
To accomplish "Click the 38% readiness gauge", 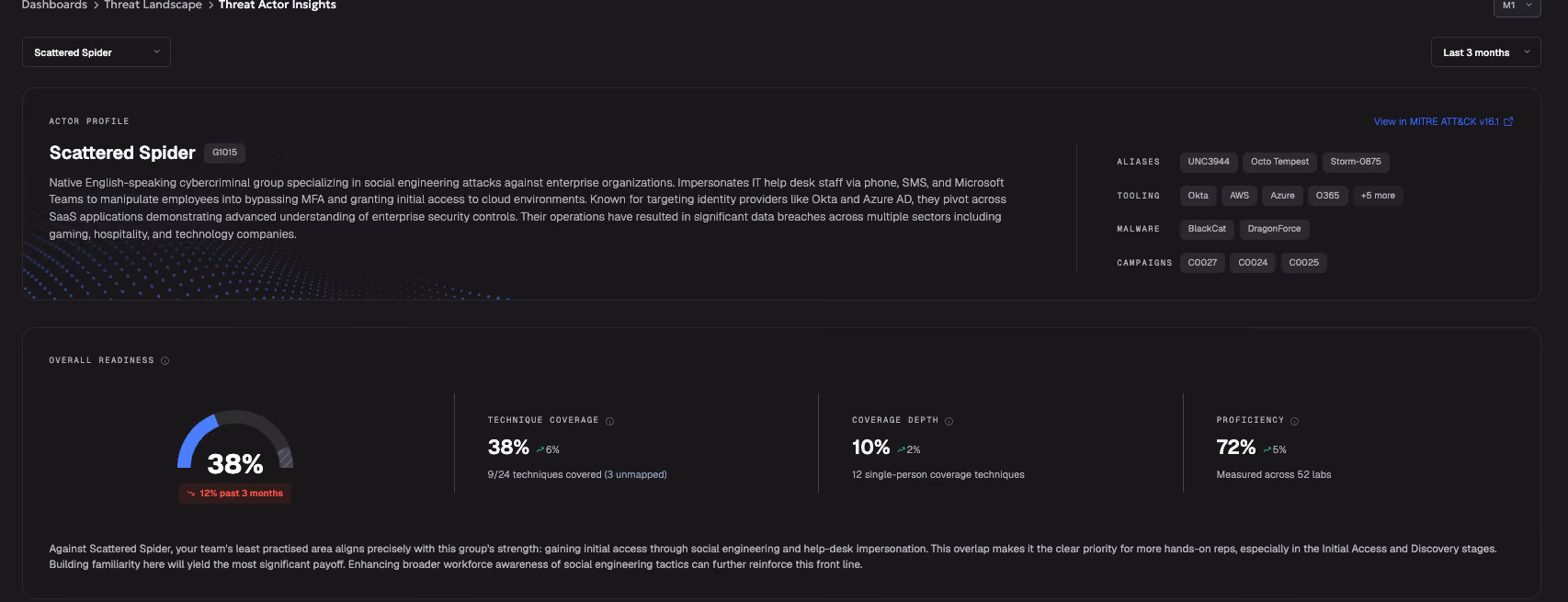I will tap(235, 442).
